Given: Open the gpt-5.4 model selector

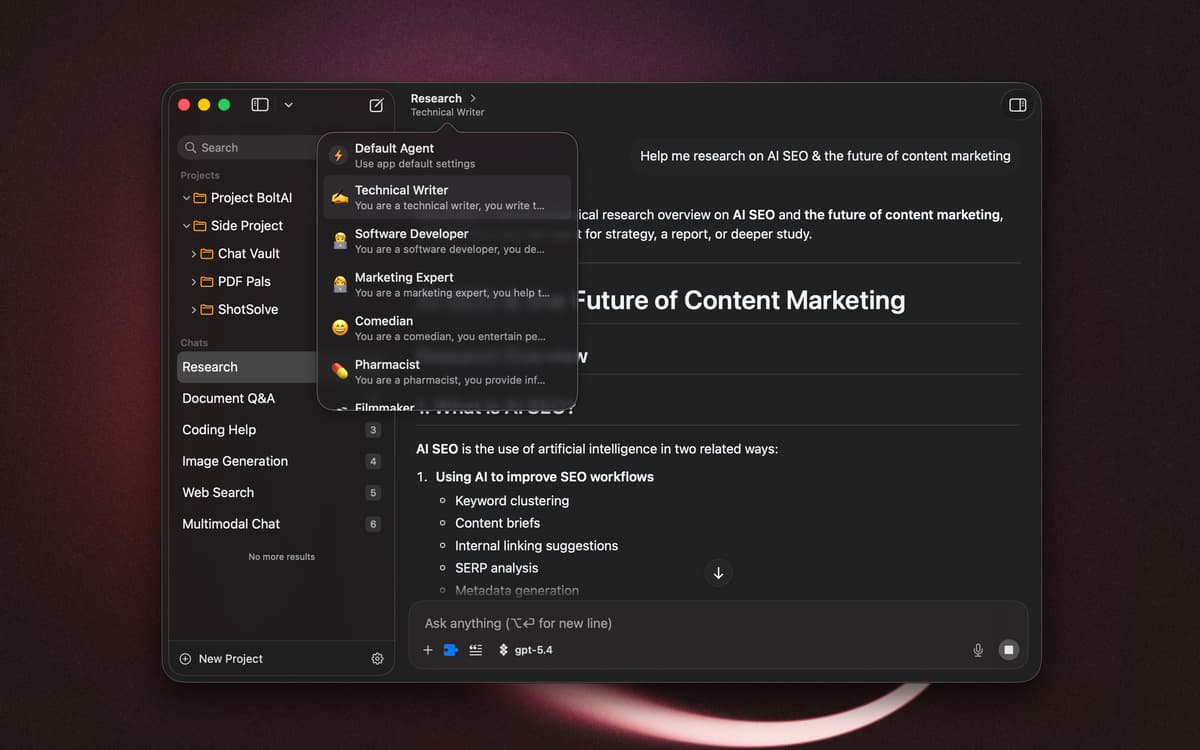Looking at the screenshot, I should pyautogui.click(x=526, y=650).
